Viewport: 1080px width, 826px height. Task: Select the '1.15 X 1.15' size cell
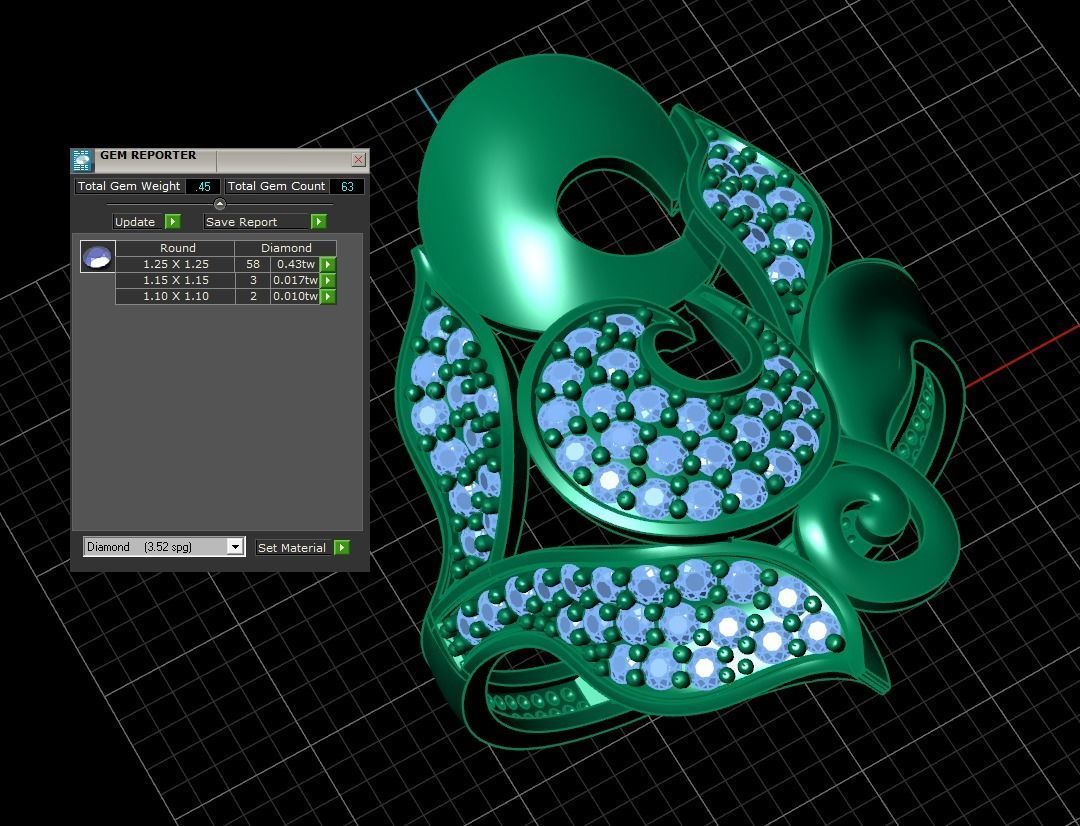click(x=176, y=280)
